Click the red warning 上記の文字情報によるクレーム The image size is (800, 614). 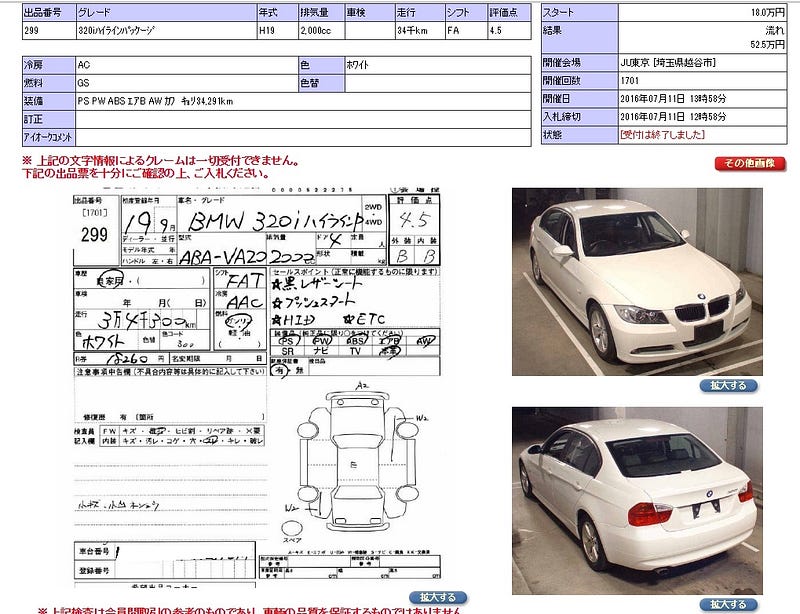[x=160, y=161]
